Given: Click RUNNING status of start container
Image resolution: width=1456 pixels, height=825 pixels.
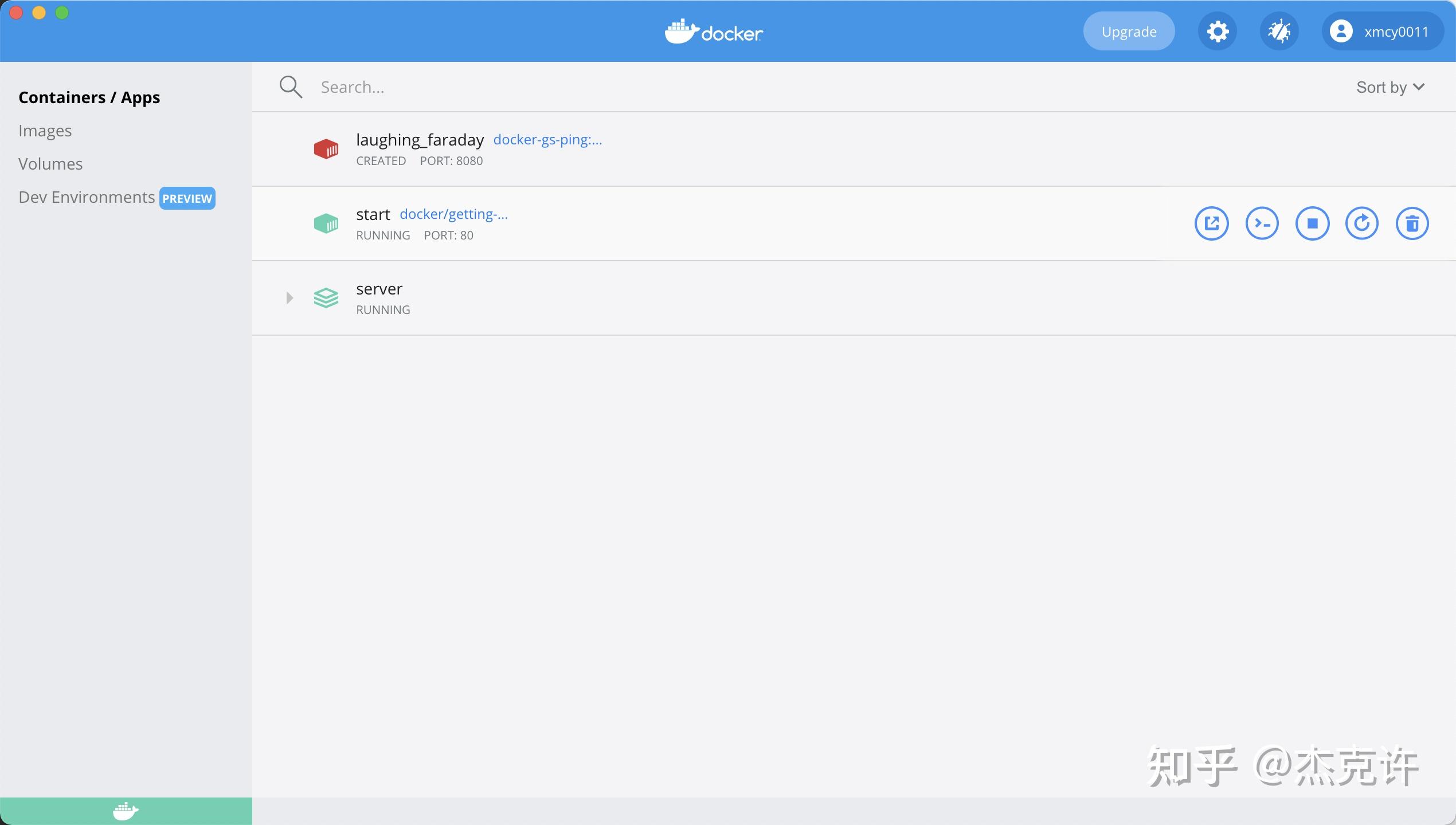Looking at the screenshot, I should click(383, 236).
